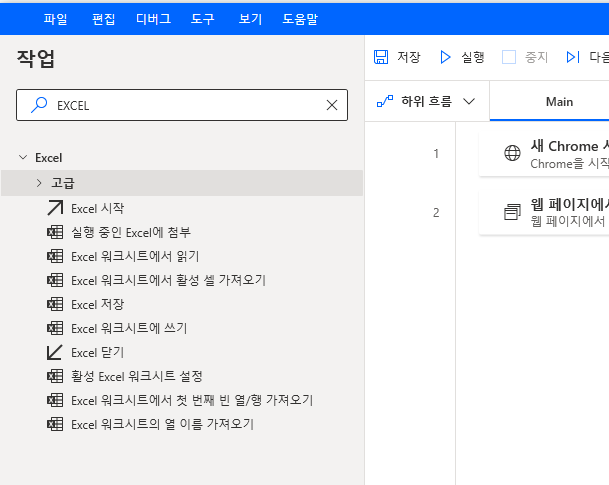609x485 pixels.
Task: Select Excel 워크시트에서 첫 번째 빈 열/행 가져오기
Action: tap(192, 400)
